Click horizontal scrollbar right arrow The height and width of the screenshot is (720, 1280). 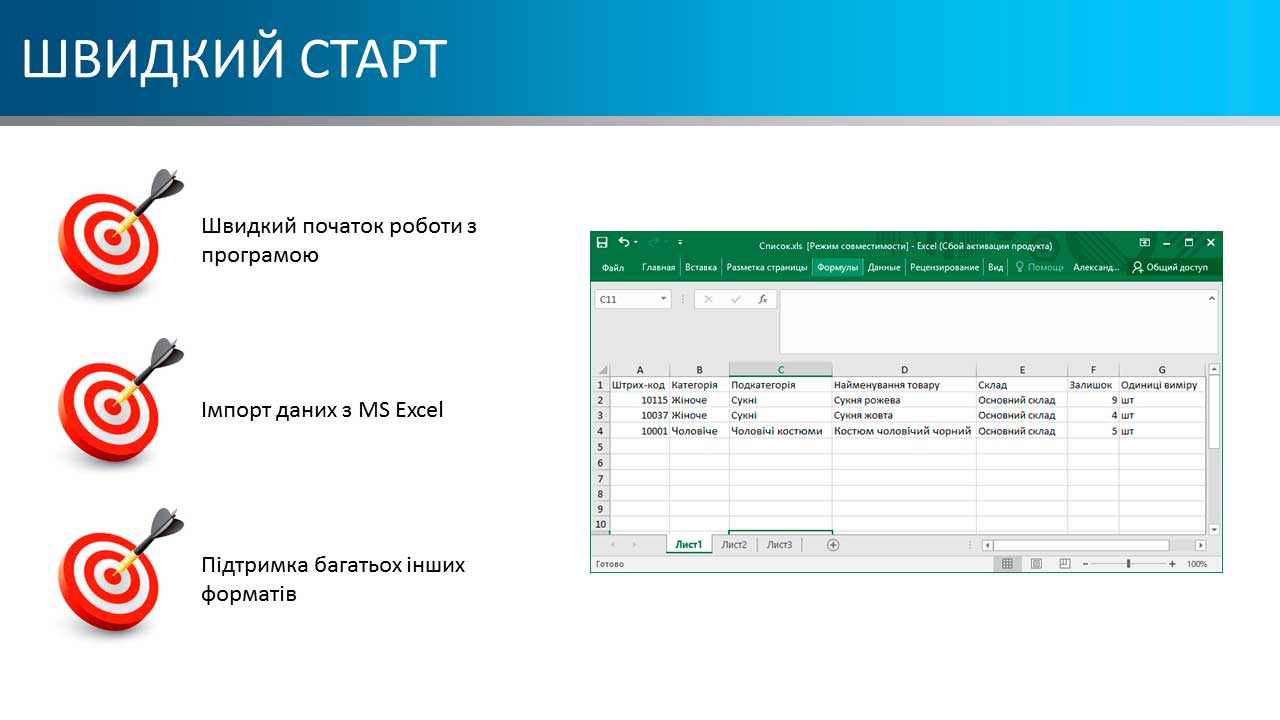(x=1201, y=545)
